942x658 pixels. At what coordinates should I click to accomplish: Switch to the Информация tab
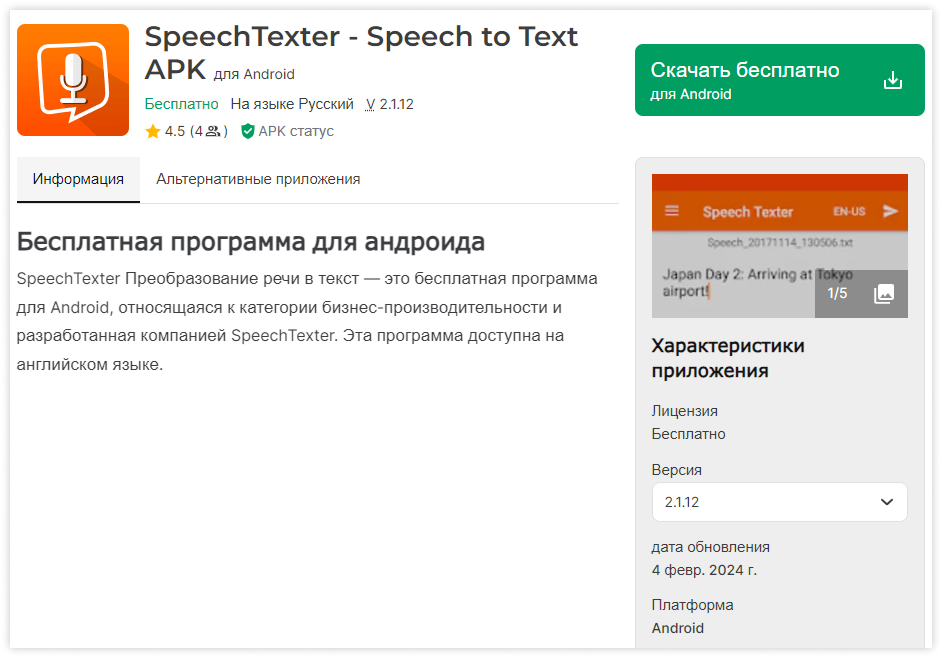78,179
